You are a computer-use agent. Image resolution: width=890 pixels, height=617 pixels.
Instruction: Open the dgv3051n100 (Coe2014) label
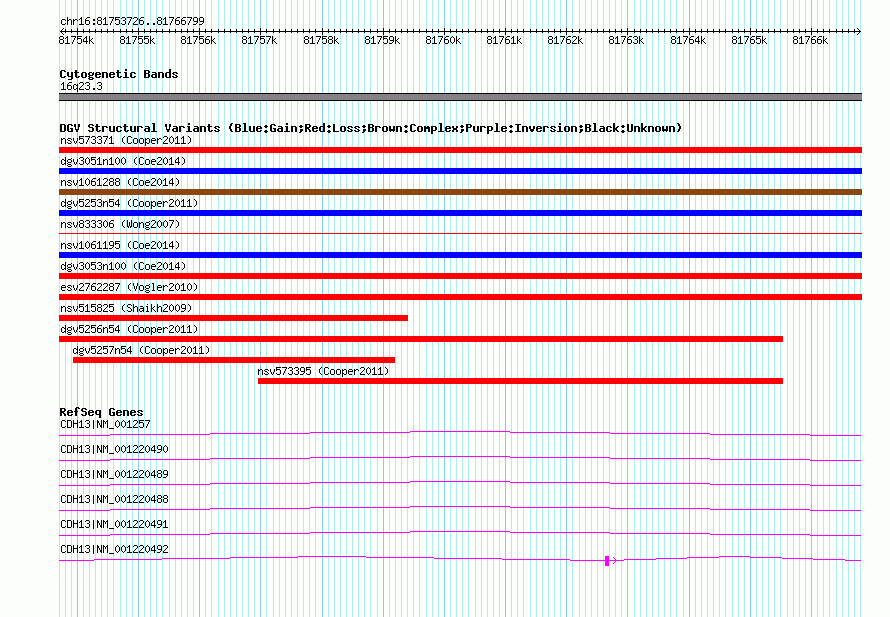tap(123, 161)
